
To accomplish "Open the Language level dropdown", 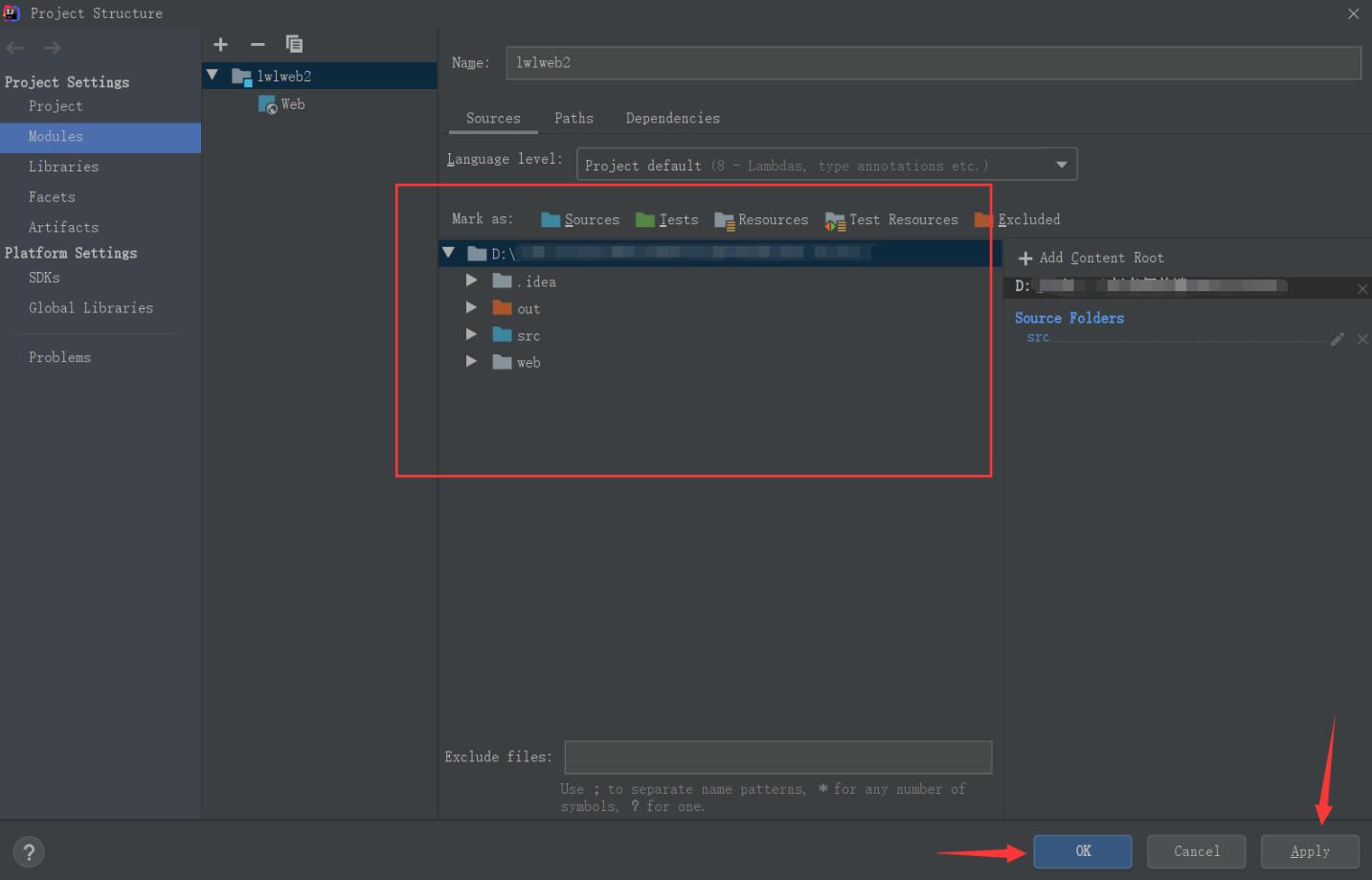I will click(826, 165).
